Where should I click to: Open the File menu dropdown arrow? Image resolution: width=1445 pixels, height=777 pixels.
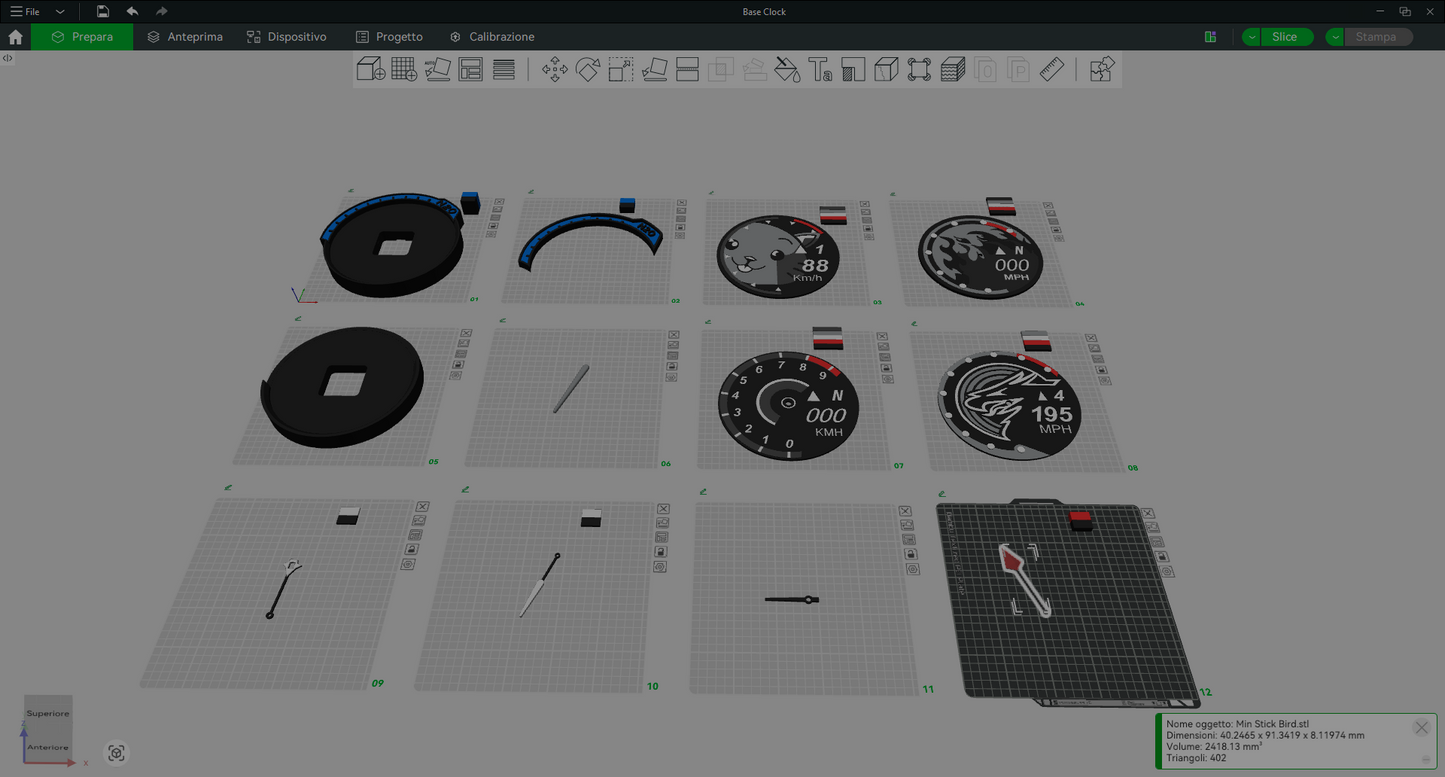[60, 11]
